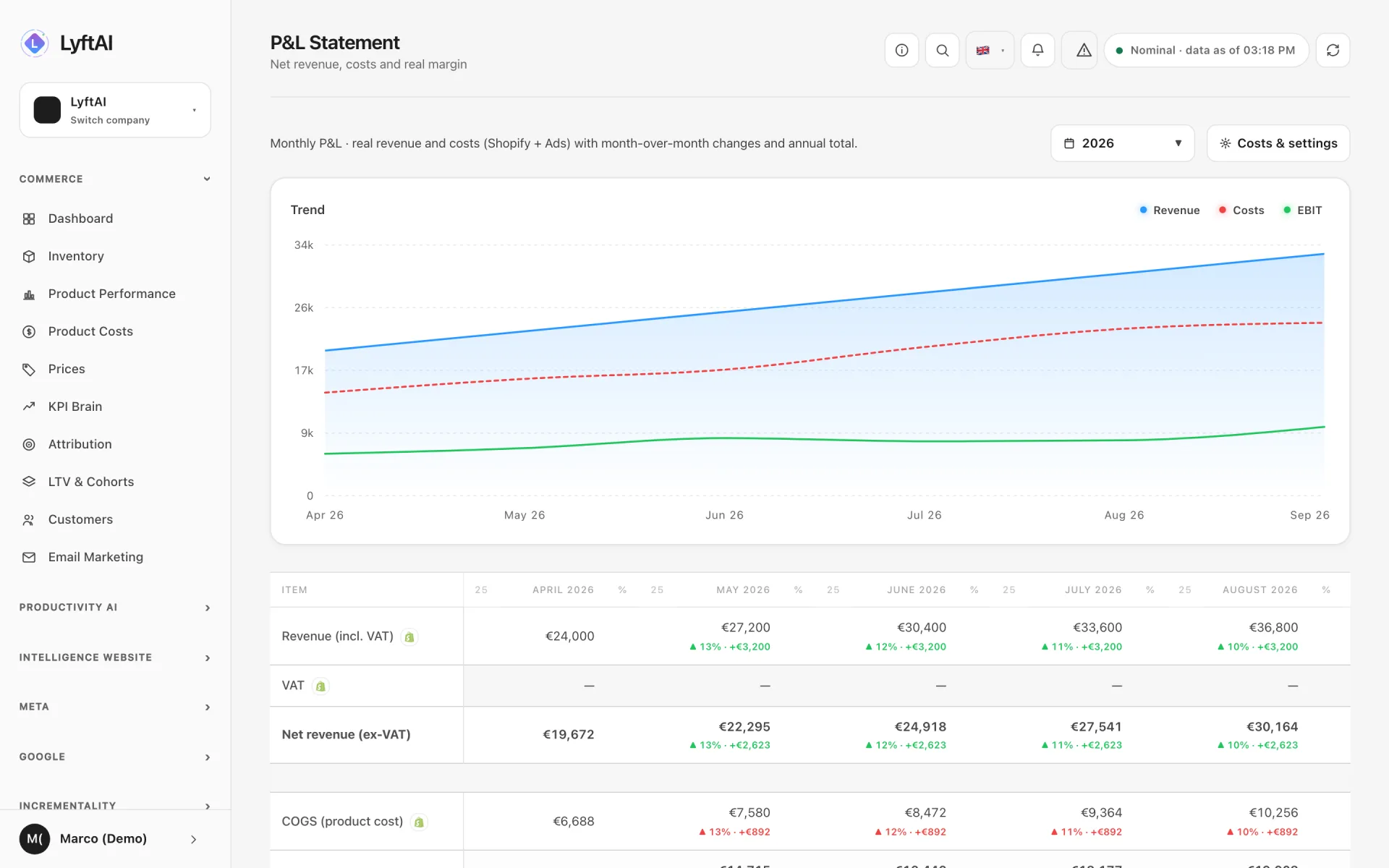Click the Email Marketing envelope icon
1389x868 pixels.
tap(29, 557)
